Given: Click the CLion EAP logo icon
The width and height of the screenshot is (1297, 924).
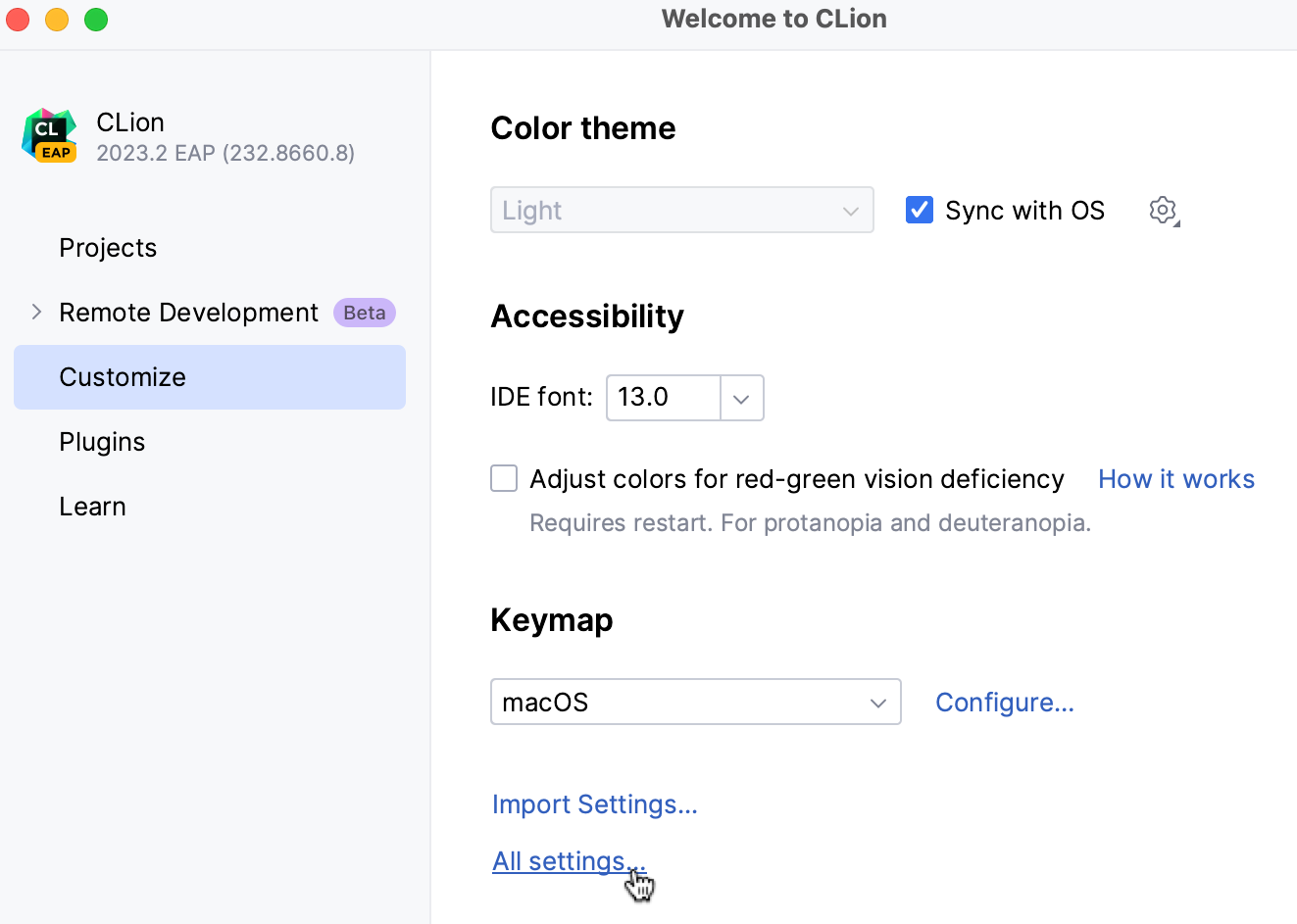Looking at the screenshot, I should (x=49, y=135).
